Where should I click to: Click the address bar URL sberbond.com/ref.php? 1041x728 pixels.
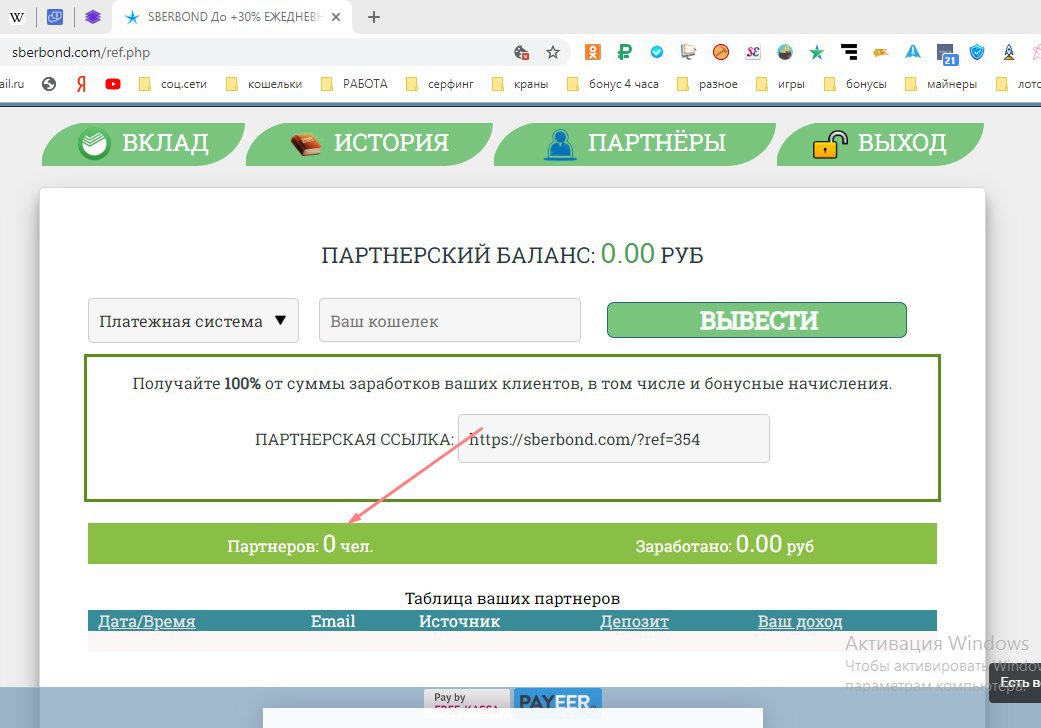click(81, 52)
